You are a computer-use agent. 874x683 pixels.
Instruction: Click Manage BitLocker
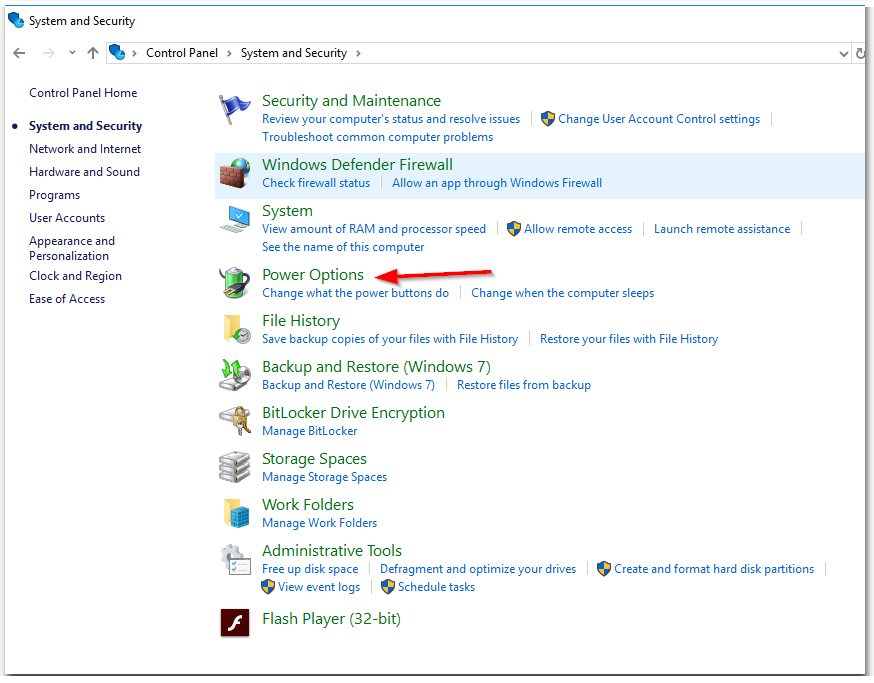click(x=309, y=431)
